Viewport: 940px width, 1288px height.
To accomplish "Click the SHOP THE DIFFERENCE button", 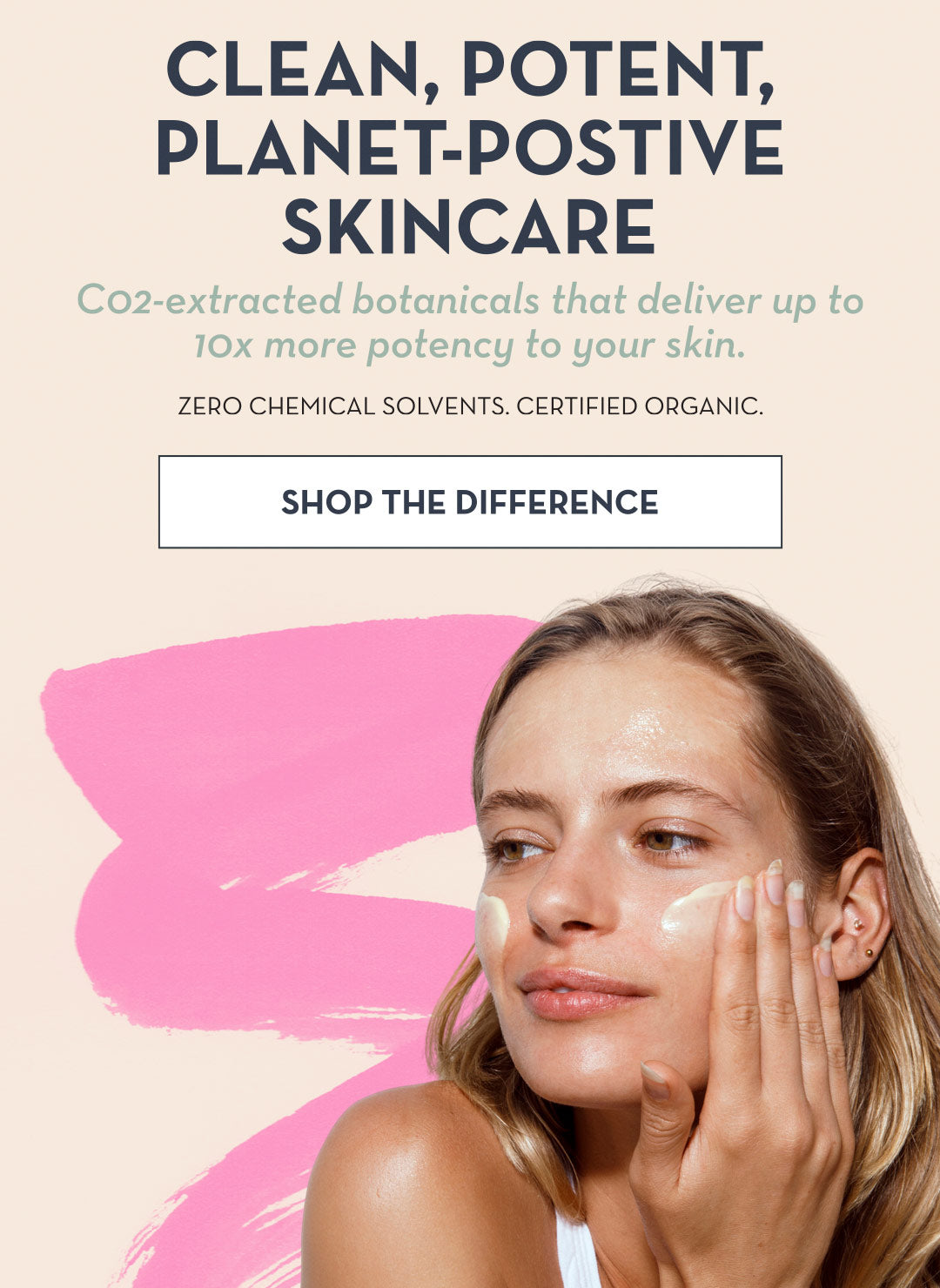I will [x=470, y=502].
